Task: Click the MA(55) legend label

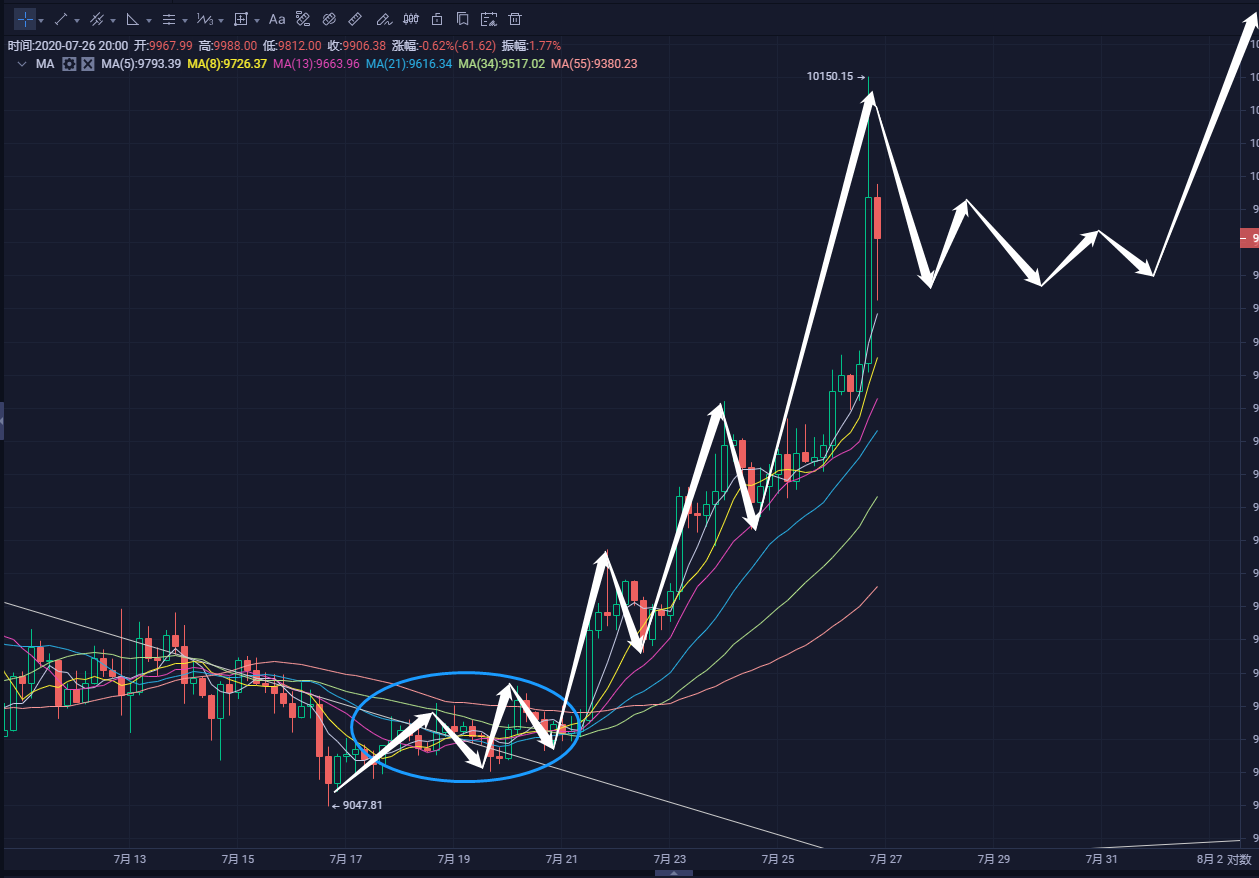Action: pos(593,64)
